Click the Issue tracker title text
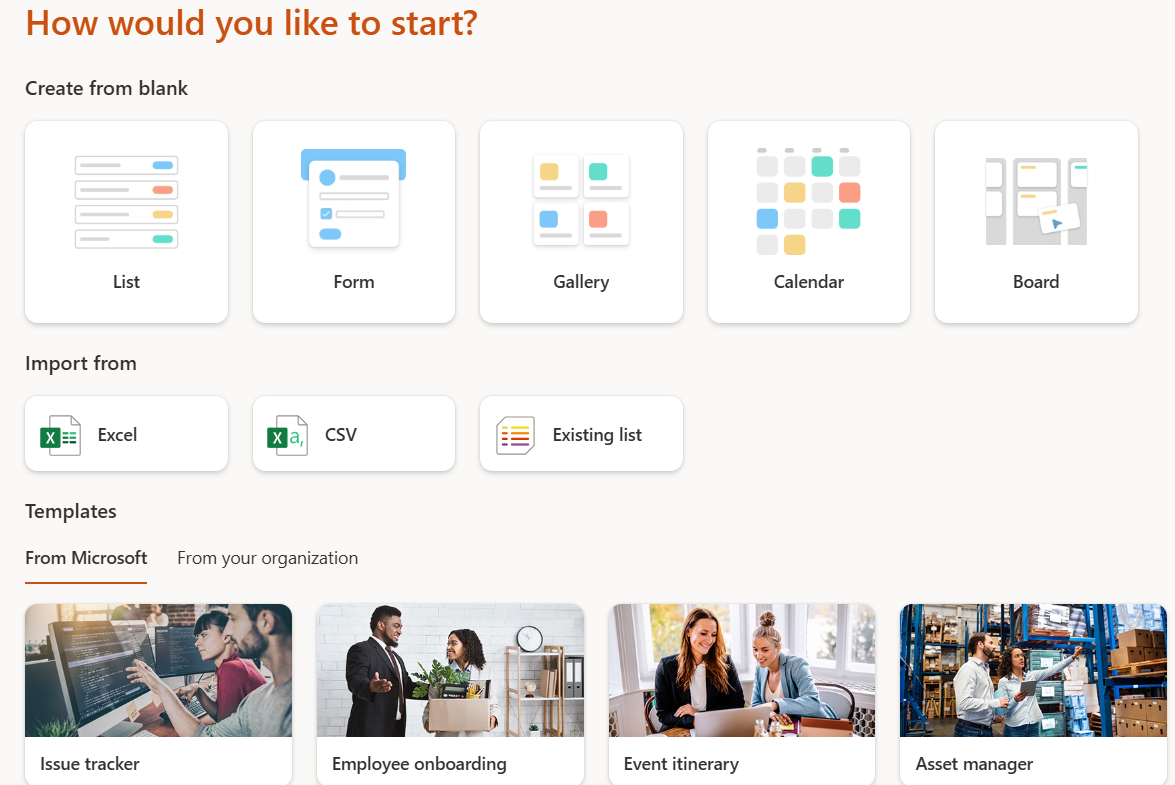This screenshot has height=785, width=1175. point(90,764)
